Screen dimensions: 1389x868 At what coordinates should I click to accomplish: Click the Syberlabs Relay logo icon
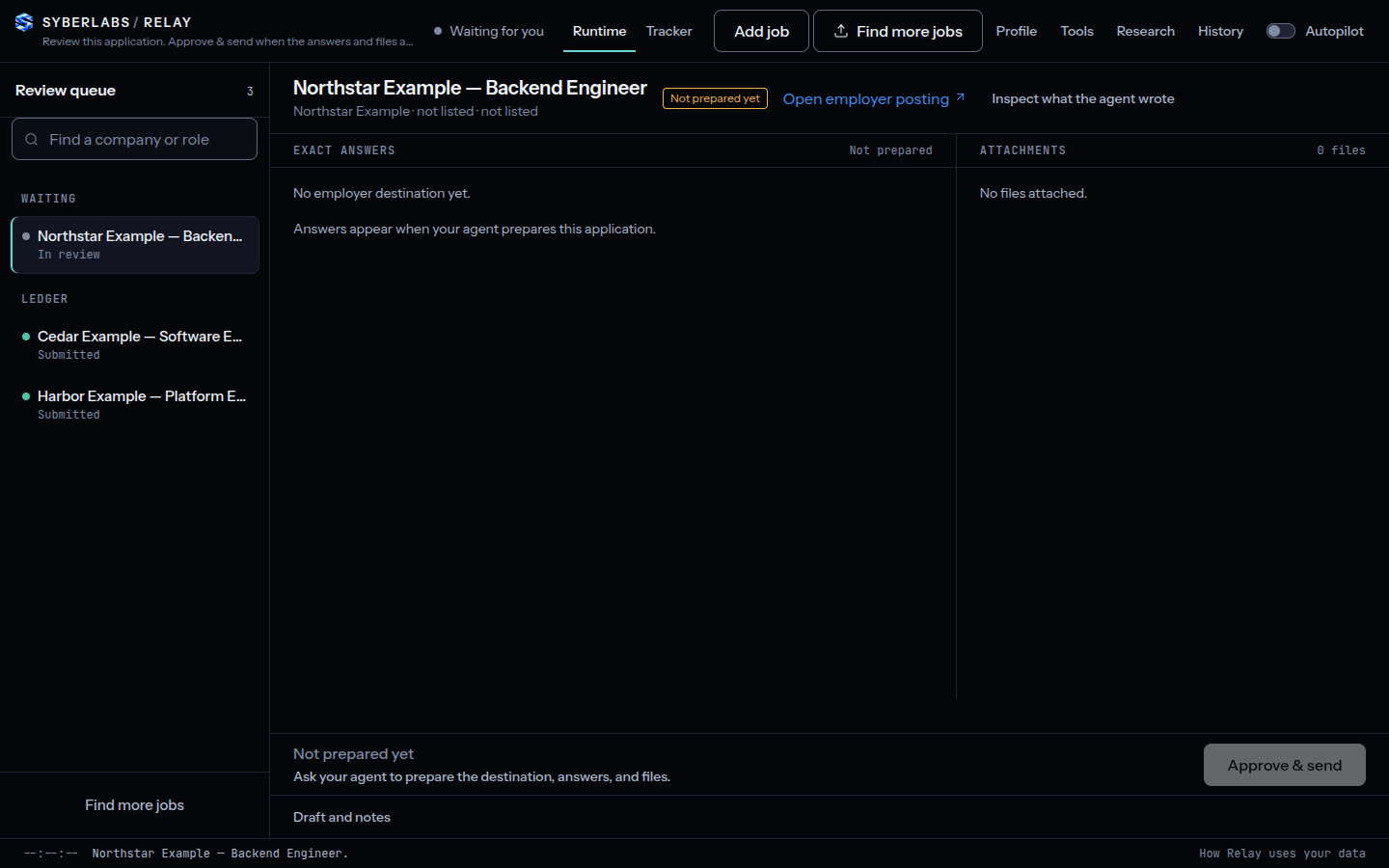[24, 22]
